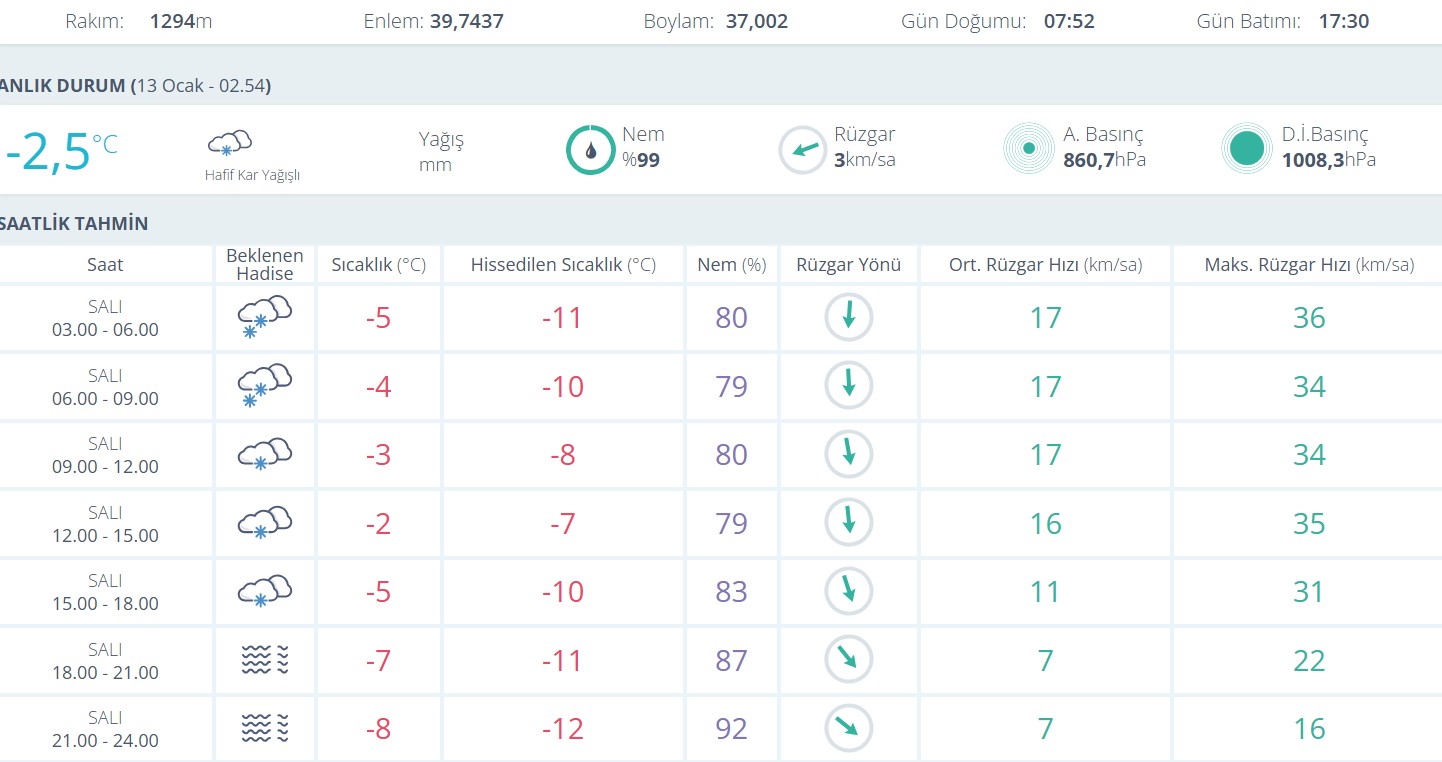Viewport: 1442px width, 762px height.
Task: Click wind direction arrow for 21.00 - 24.00 row
Action: [848, 728]
